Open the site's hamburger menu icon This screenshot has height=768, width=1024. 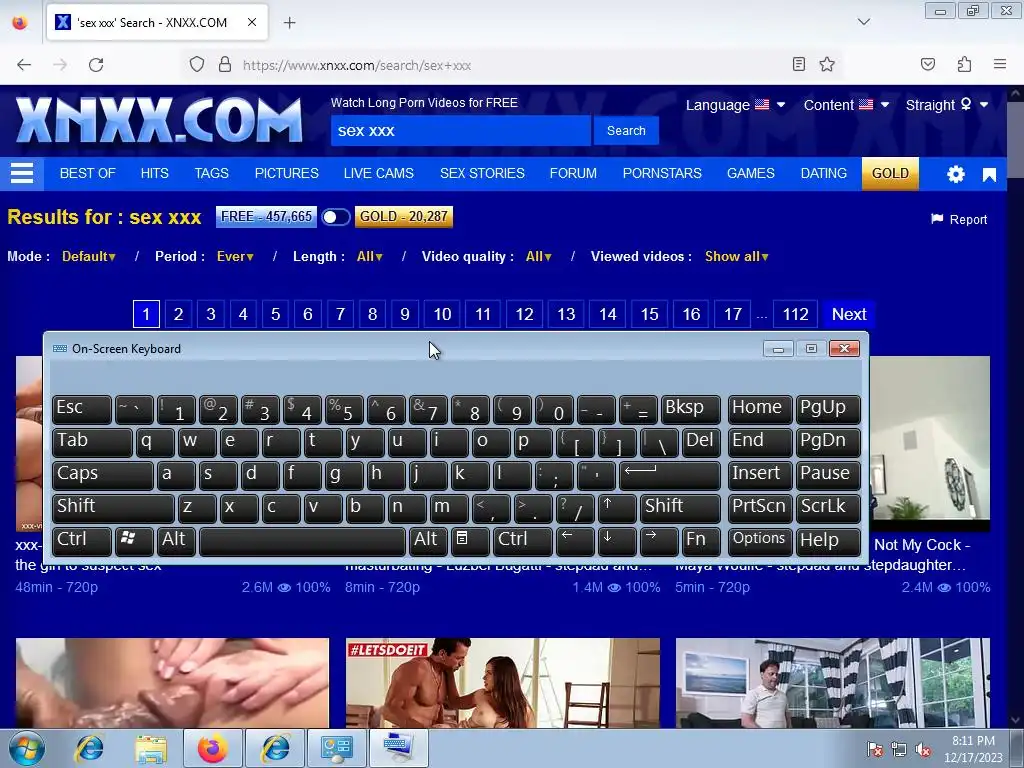point(22,174)
